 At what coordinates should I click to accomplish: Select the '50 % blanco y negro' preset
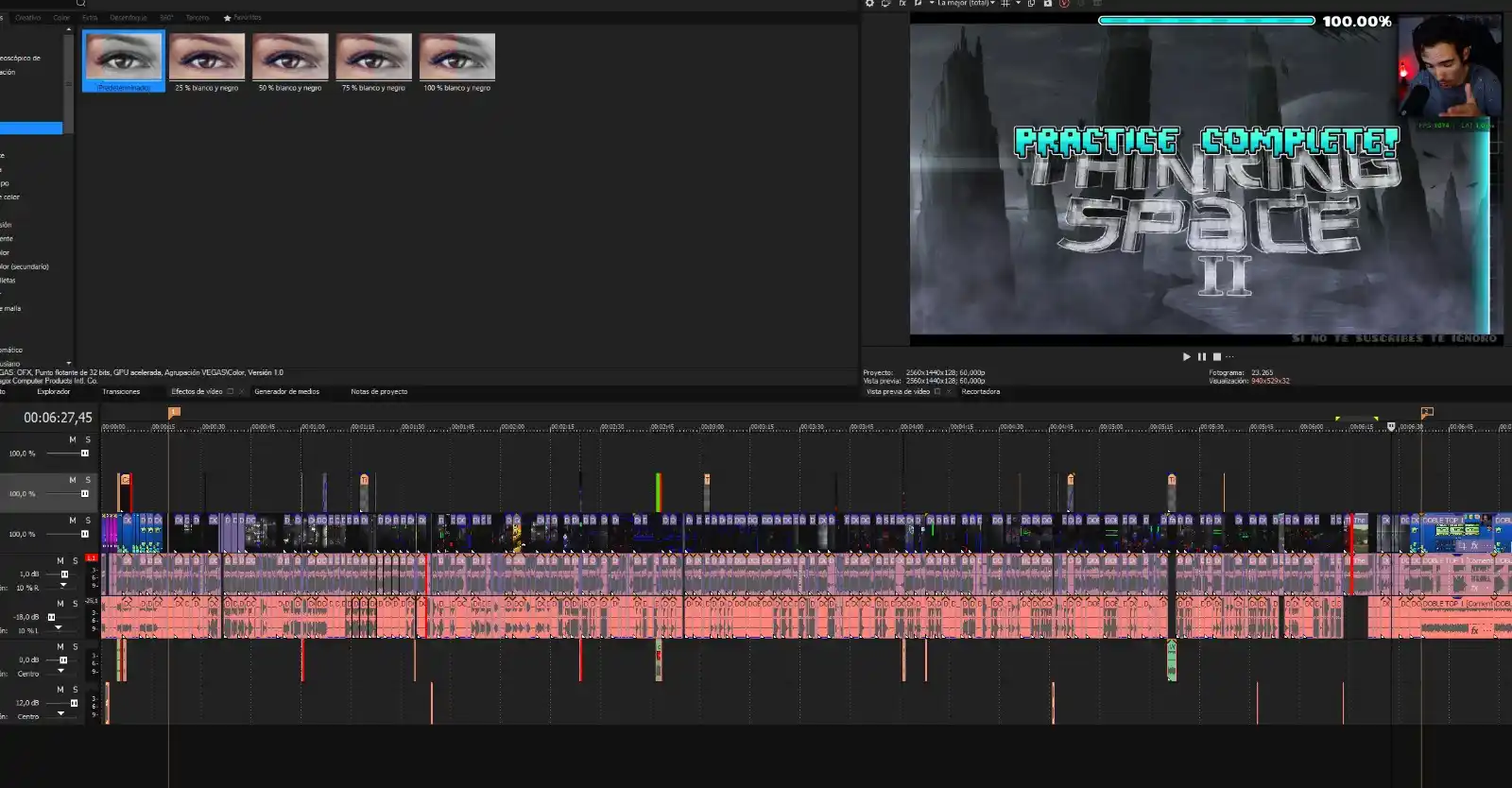point(290,62)
